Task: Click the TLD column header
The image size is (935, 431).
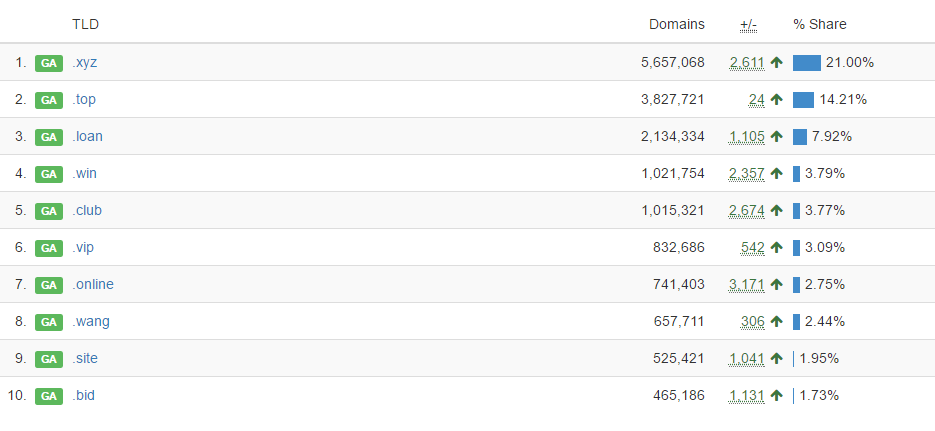Action: pyautogui.click(x=85, y=24)
